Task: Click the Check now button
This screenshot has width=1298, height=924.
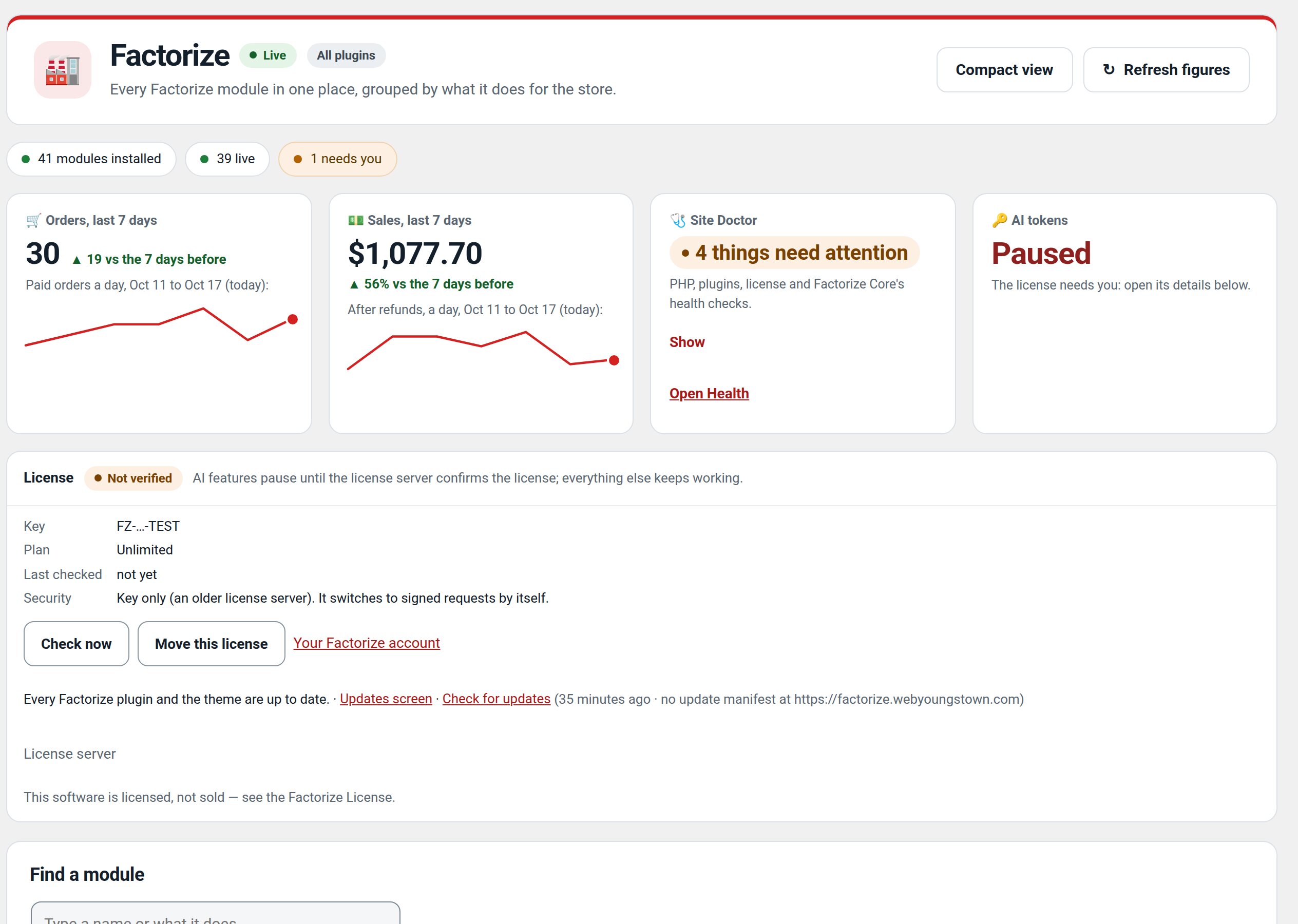Action: pyautogui.click(x=77, y=644)
